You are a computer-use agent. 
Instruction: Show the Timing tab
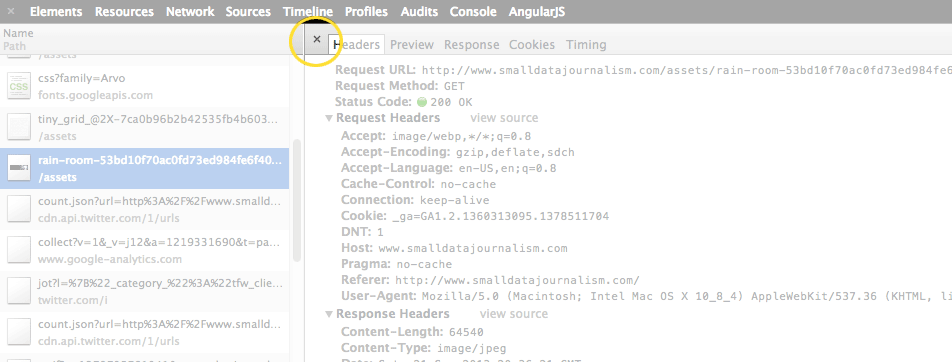[586, 44]
